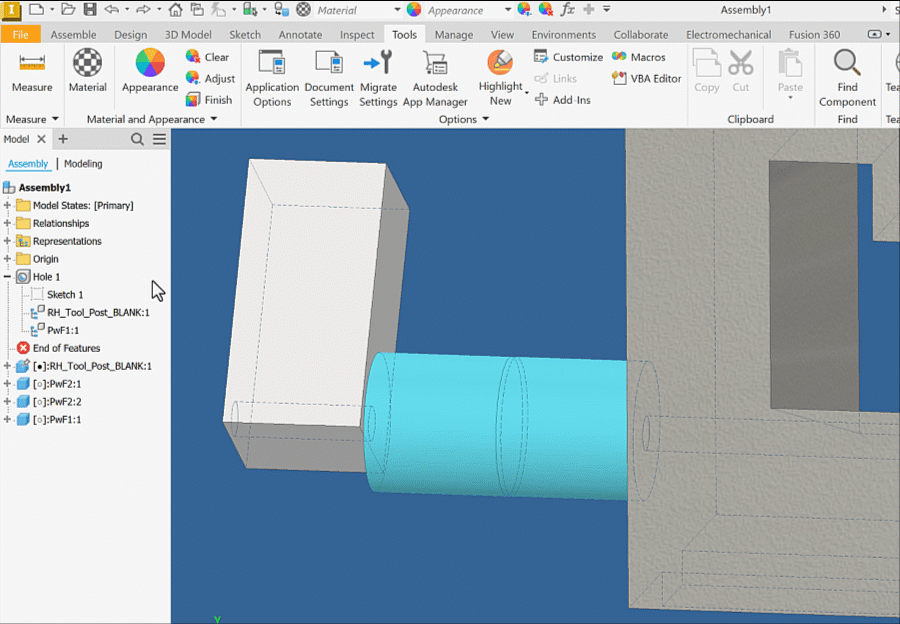
Task: Expand the Representations folder
Action: coord(7,241)
